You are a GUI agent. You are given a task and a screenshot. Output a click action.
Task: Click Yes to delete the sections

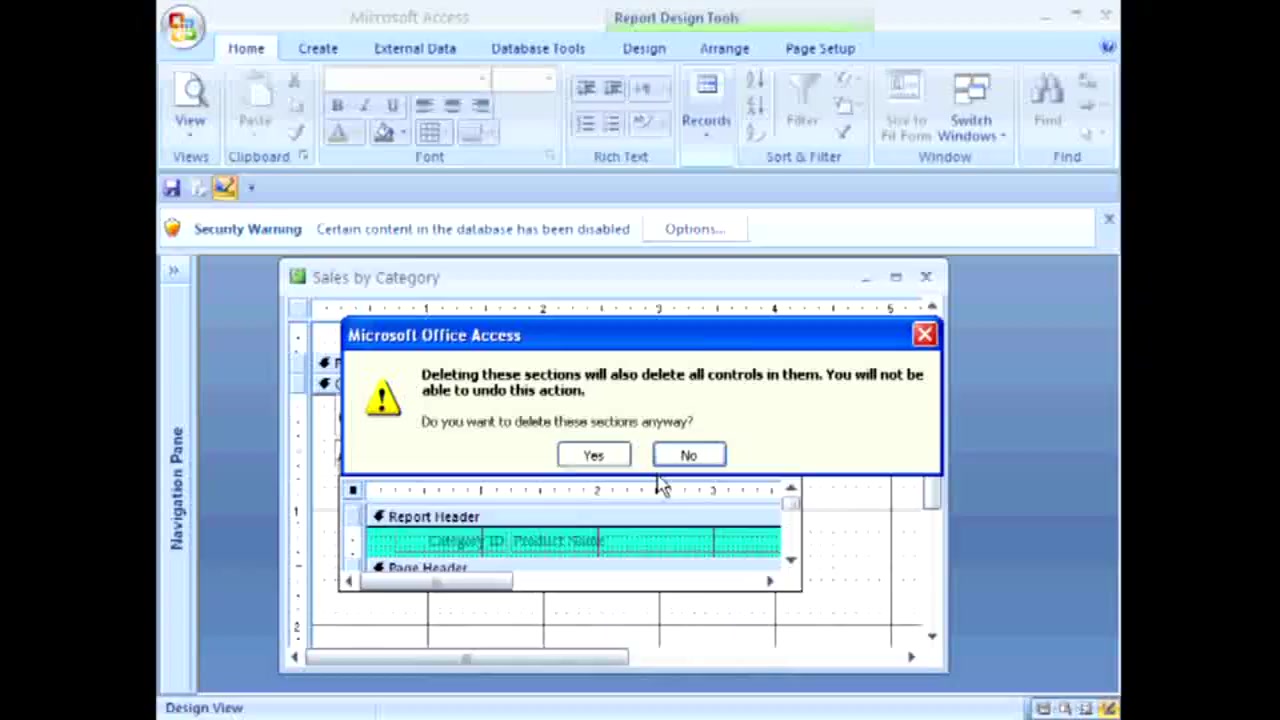click(x=593, y=455)
